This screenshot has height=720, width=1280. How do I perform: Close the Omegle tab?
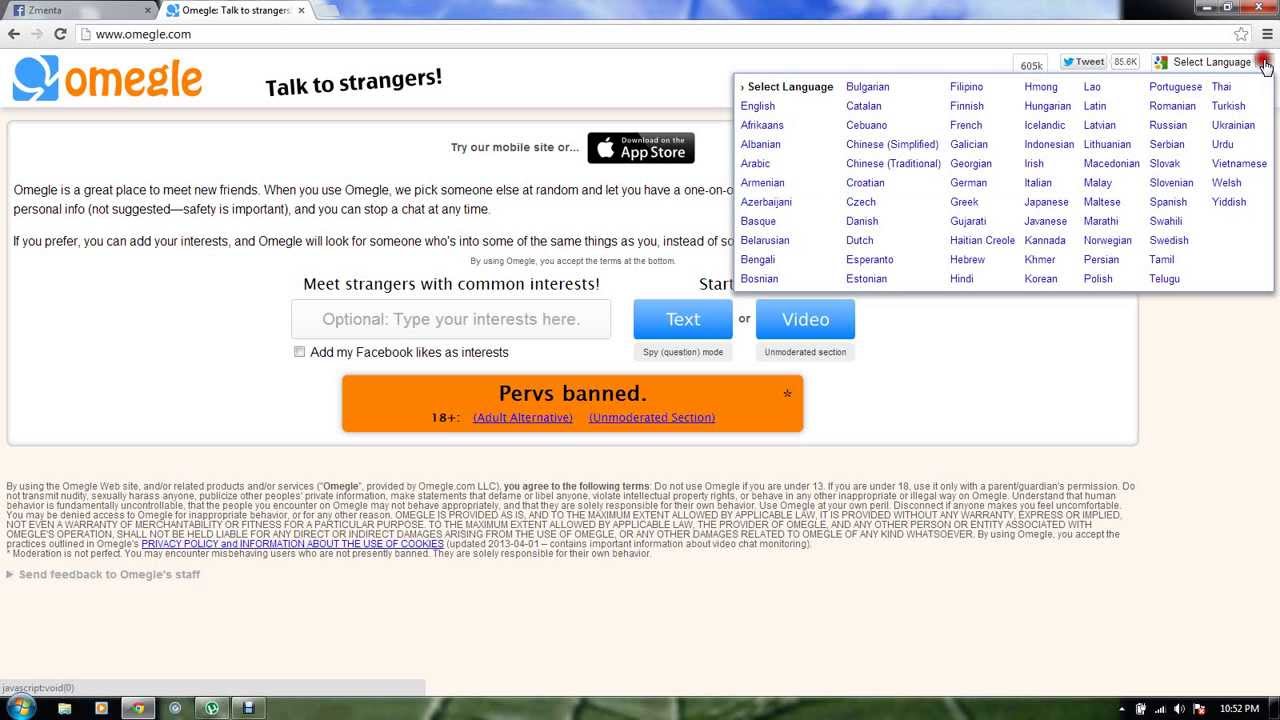(301, 10)
